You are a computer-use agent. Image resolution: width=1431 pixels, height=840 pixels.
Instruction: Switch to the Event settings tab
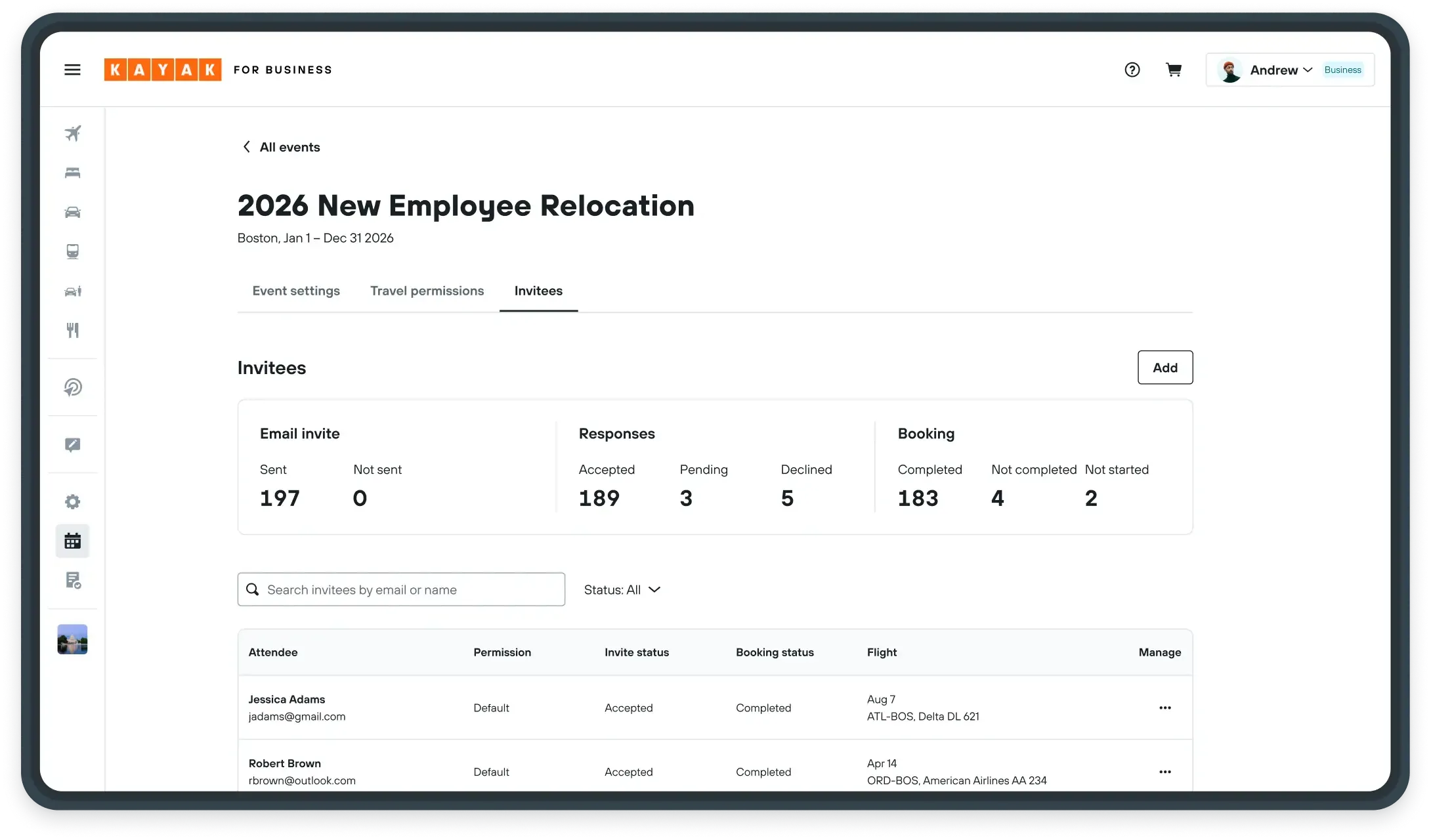click(x=295, y=291)
